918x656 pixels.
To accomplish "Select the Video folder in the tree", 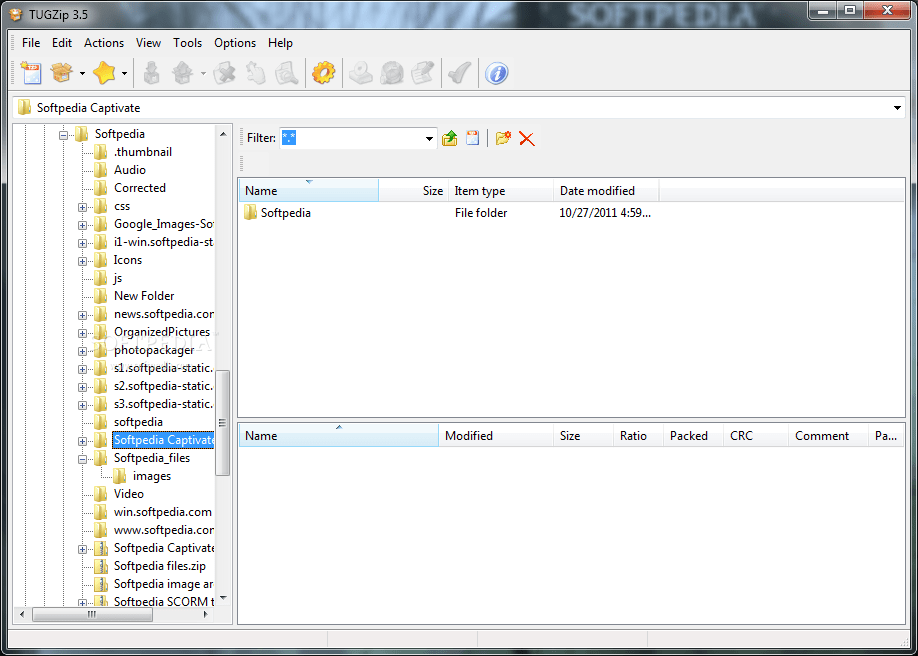I will (x=128, y=494).
